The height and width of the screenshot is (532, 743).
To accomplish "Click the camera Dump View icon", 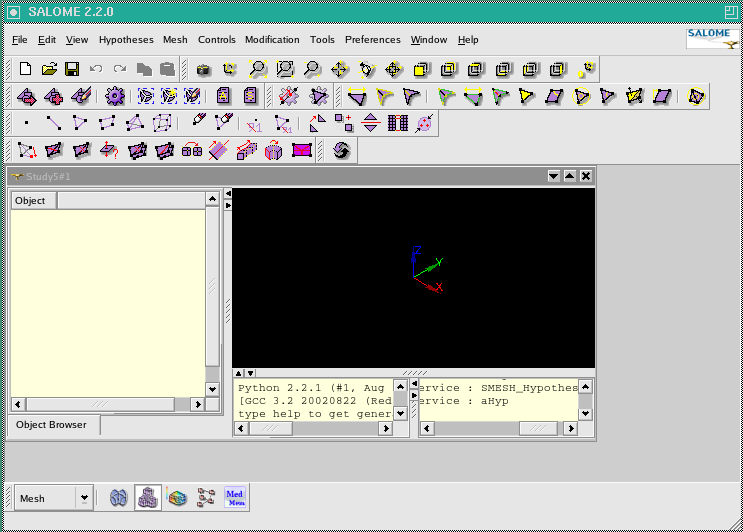I will tap(203, 70).
